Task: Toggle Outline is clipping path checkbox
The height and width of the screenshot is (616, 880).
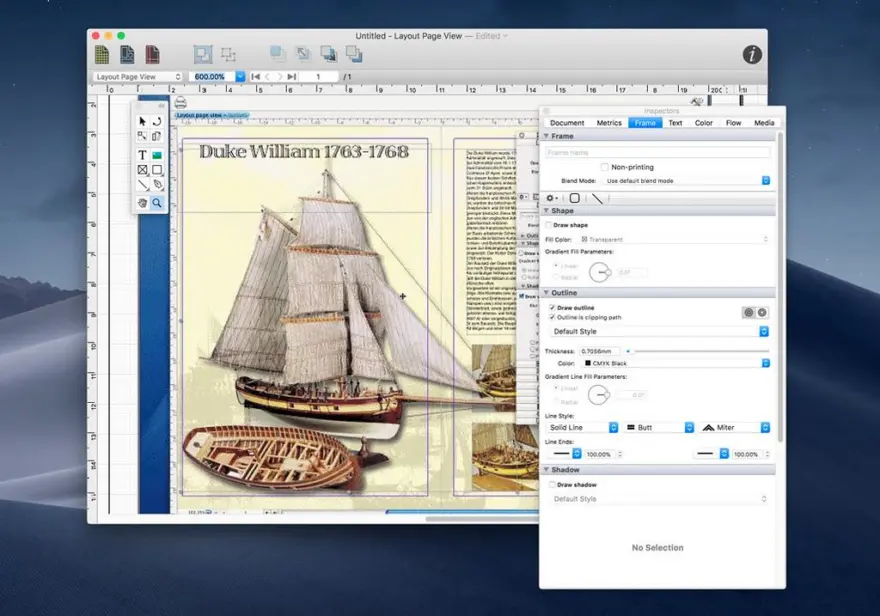Action: (552, 317)
